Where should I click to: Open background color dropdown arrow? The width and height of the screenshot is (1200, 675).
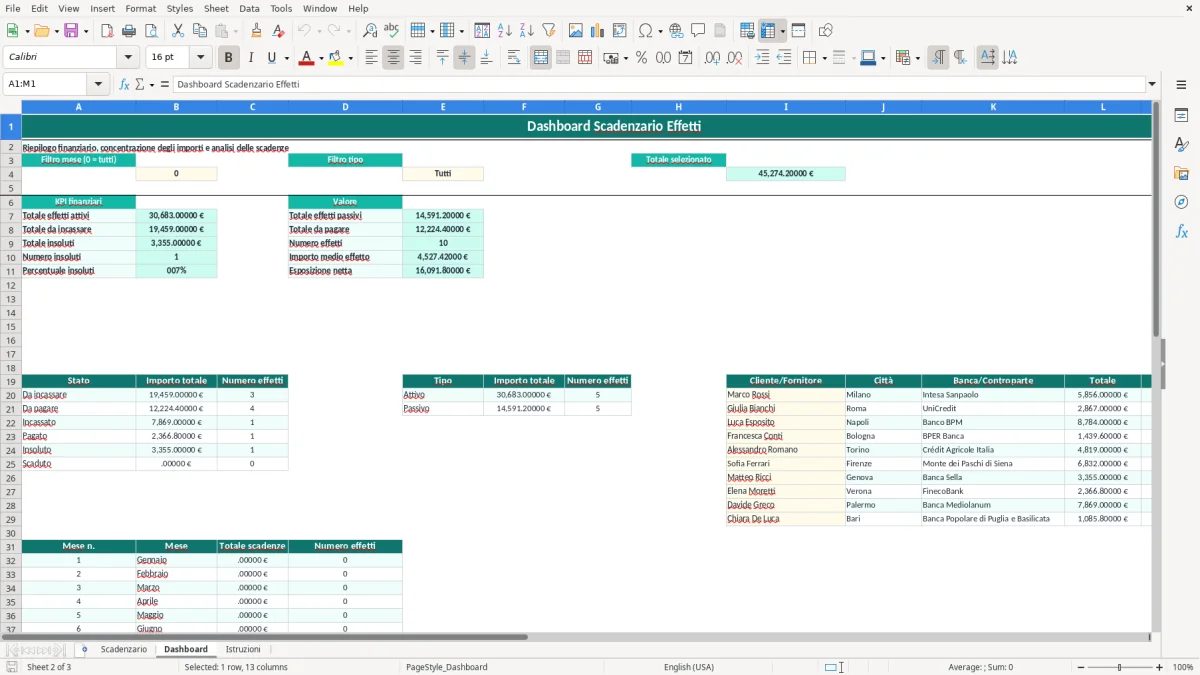point(350,58)
